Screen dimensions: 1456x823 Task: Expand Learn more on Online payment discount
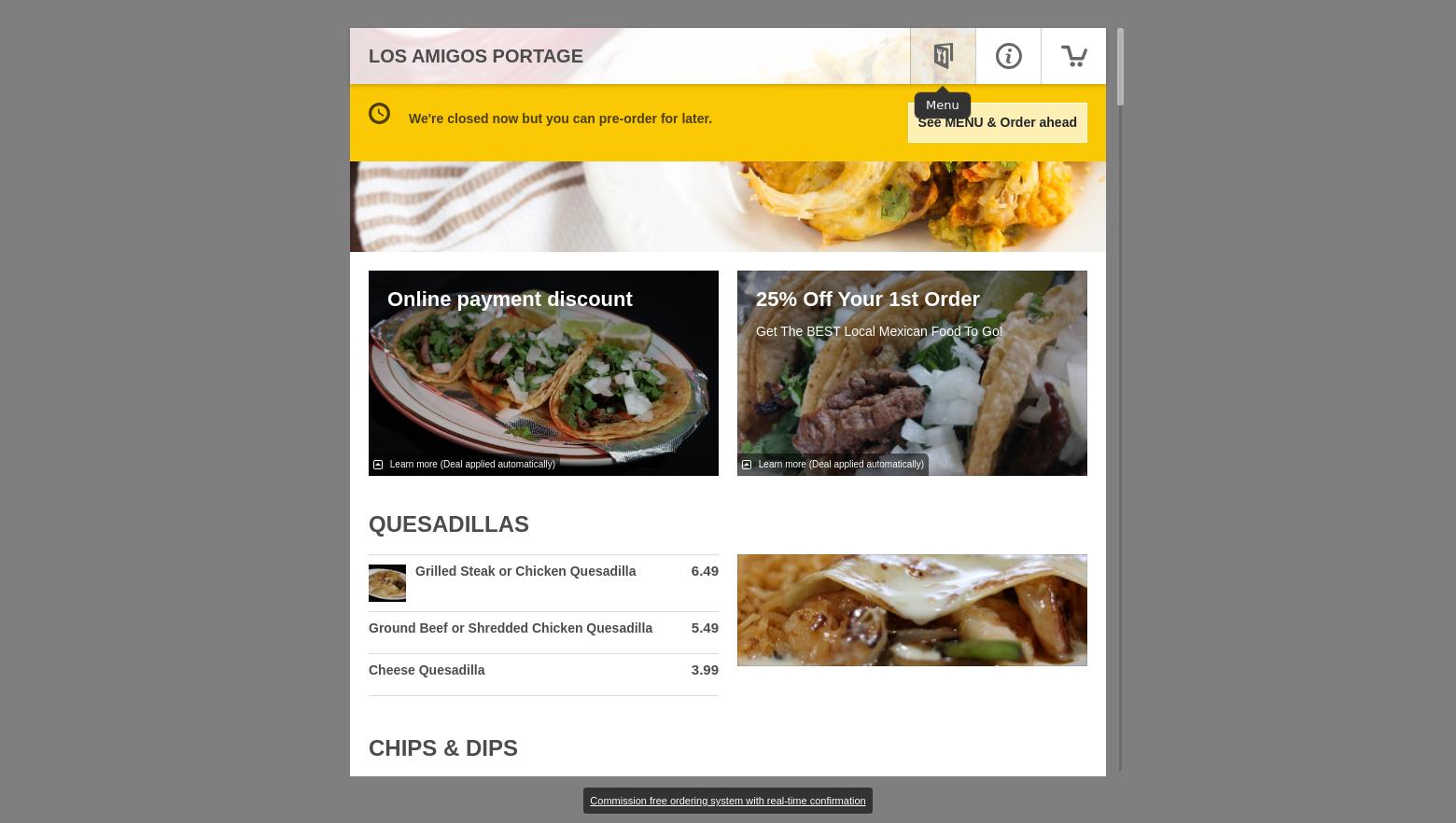(472, 464)
